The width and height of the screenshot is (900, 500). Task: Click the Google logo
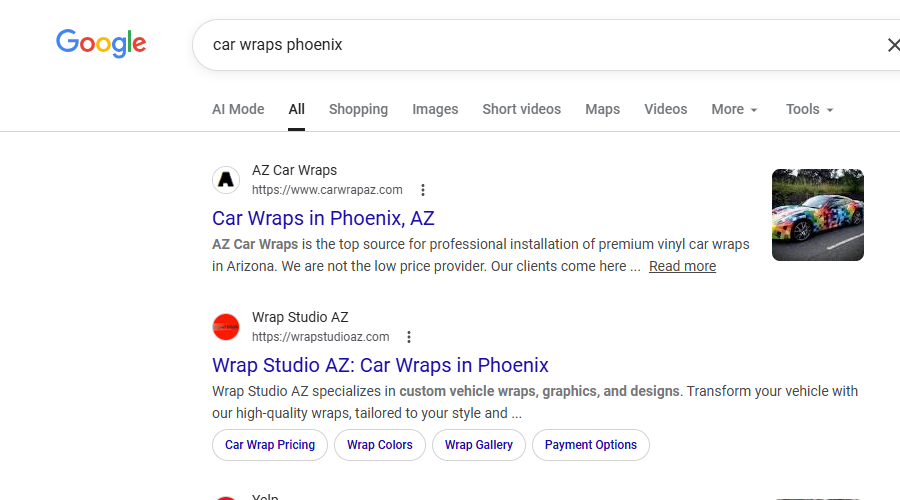point(101,43)
